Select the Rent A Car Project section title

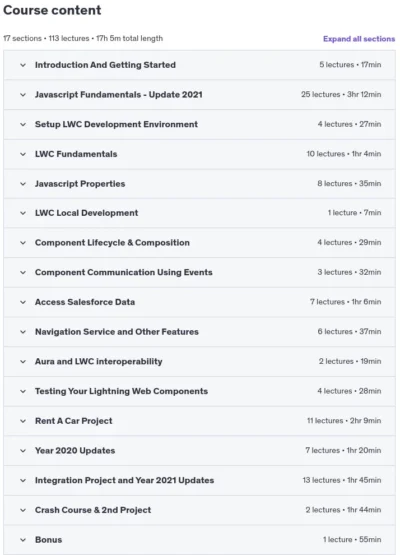74,421
